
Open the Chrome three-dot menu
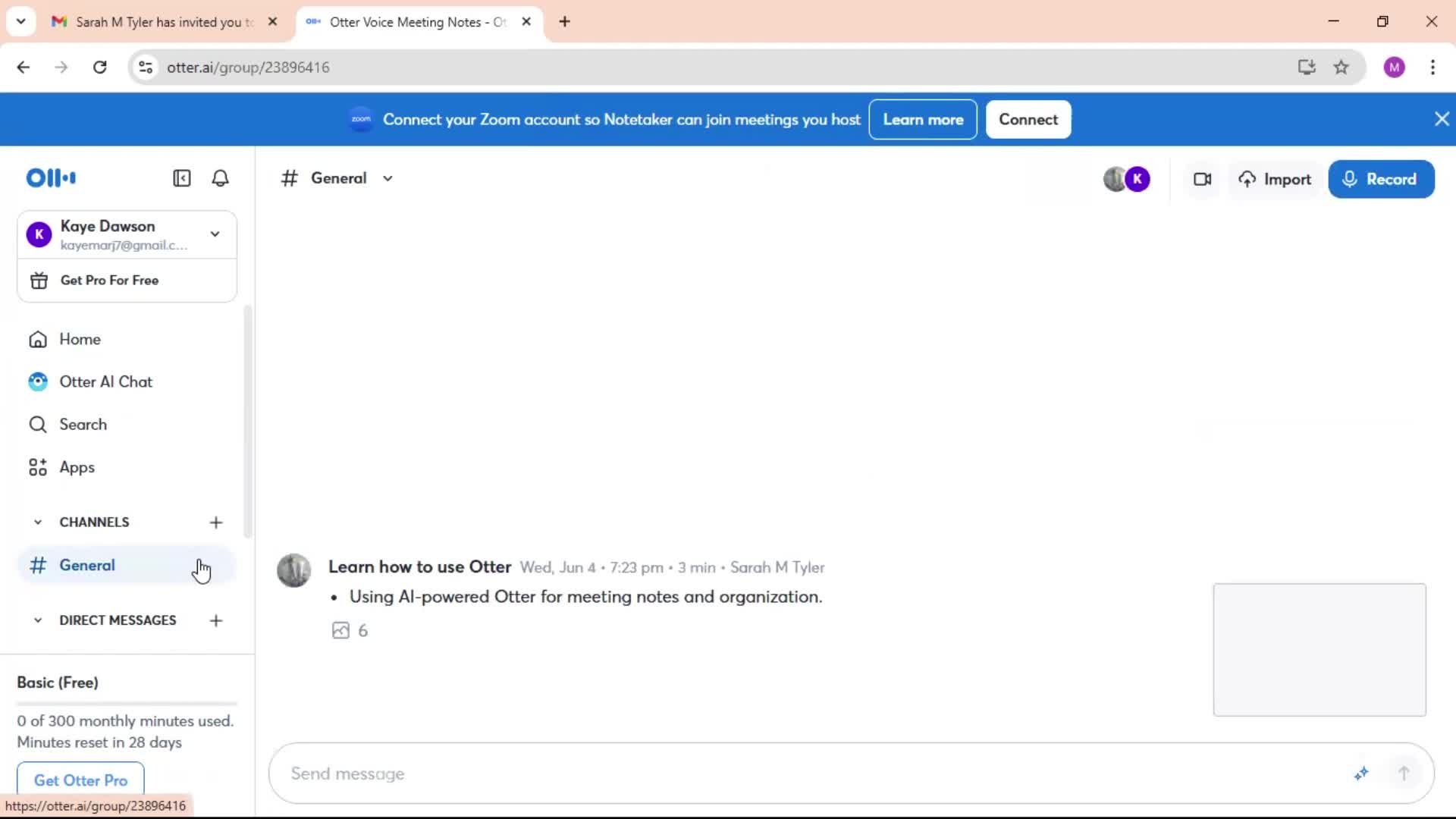[1432, 67]
